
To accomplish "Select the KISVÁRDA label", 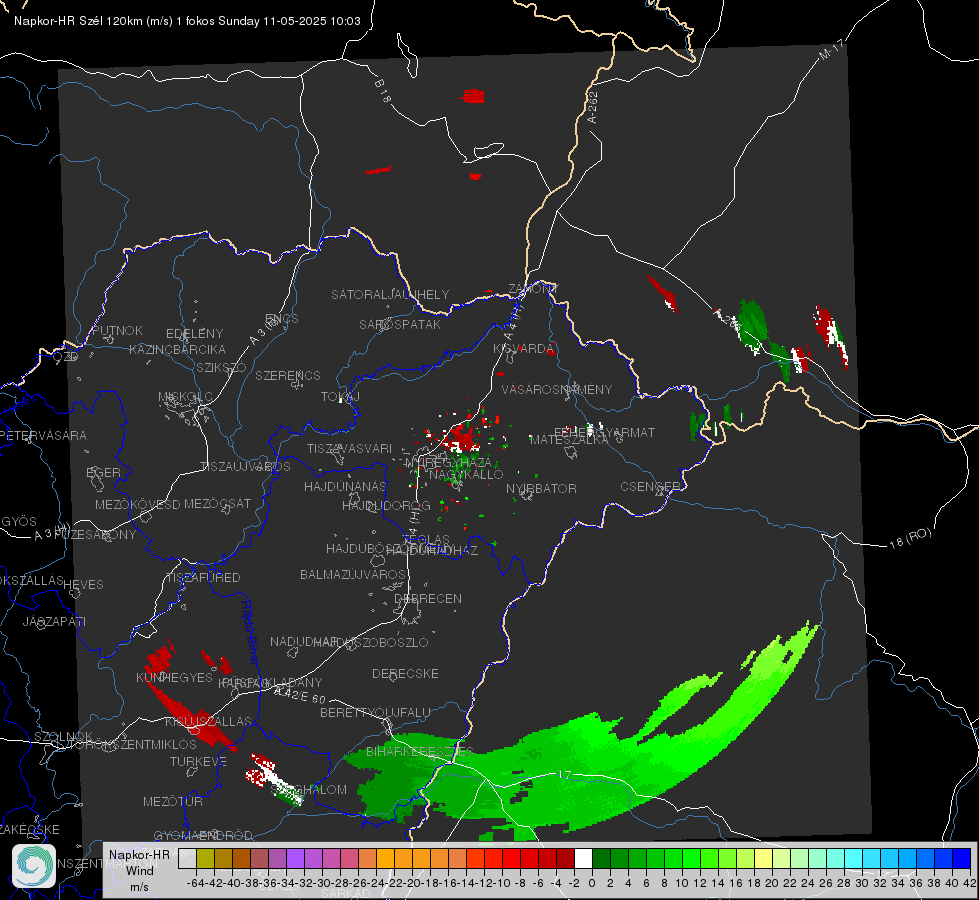I will click(x=524, y=349).
